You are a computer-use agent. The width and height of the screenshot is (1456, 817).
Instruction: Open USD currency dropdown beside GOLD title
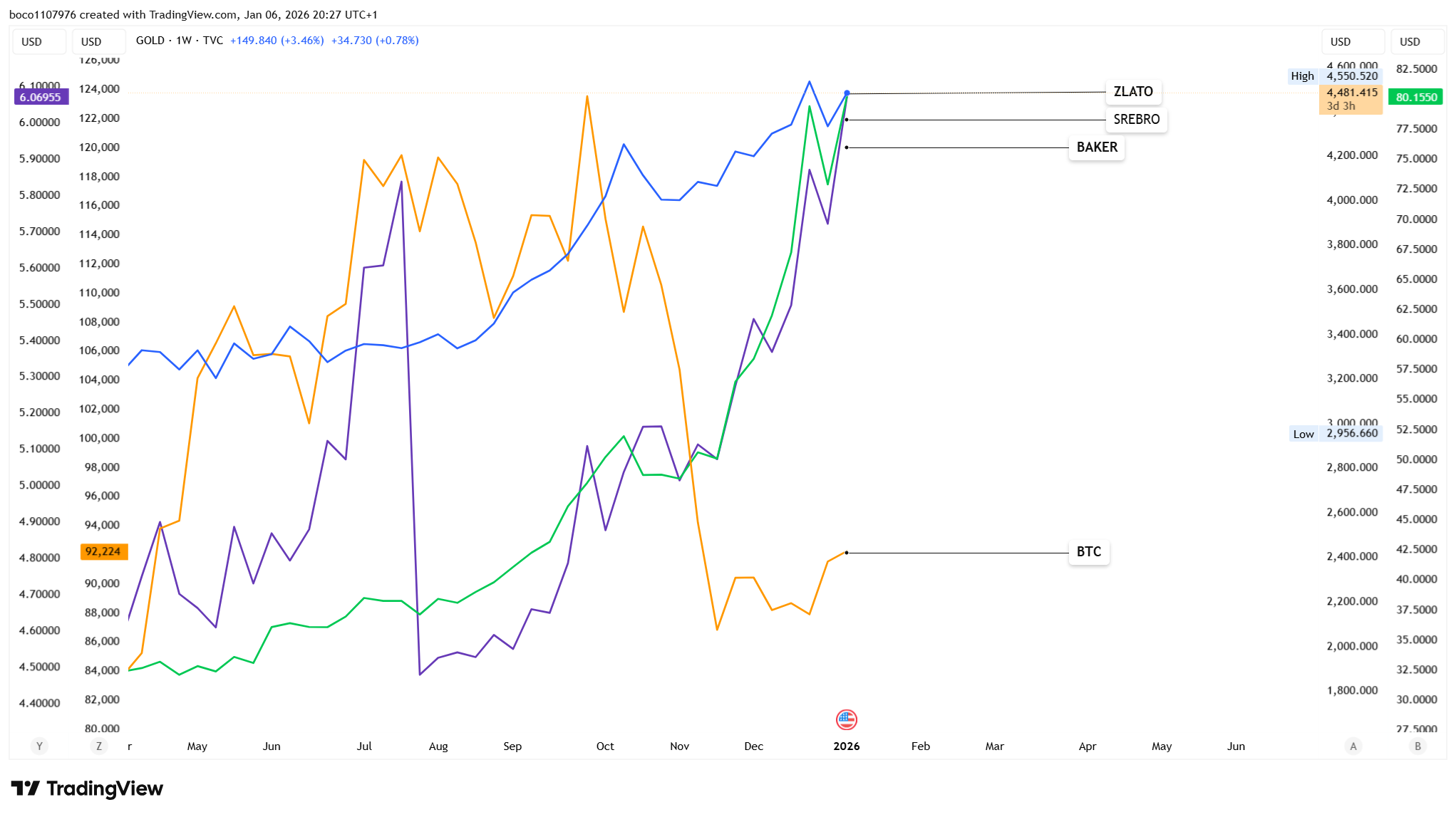coord(98,41)
